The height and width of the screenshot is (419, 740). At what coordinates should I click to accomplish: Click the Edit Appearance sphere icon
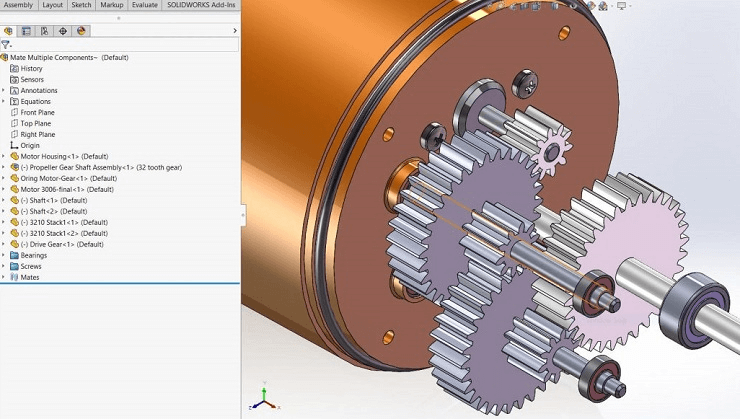590,6
